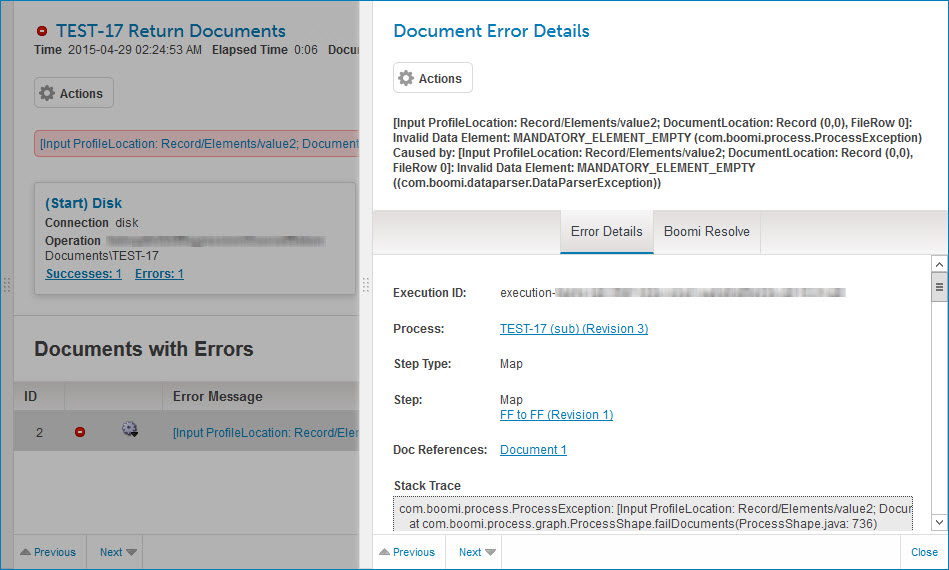Click Previous in the left panel footer
Image resolution: width=949 pixels, height=570 pixels.
coord(48,552)
